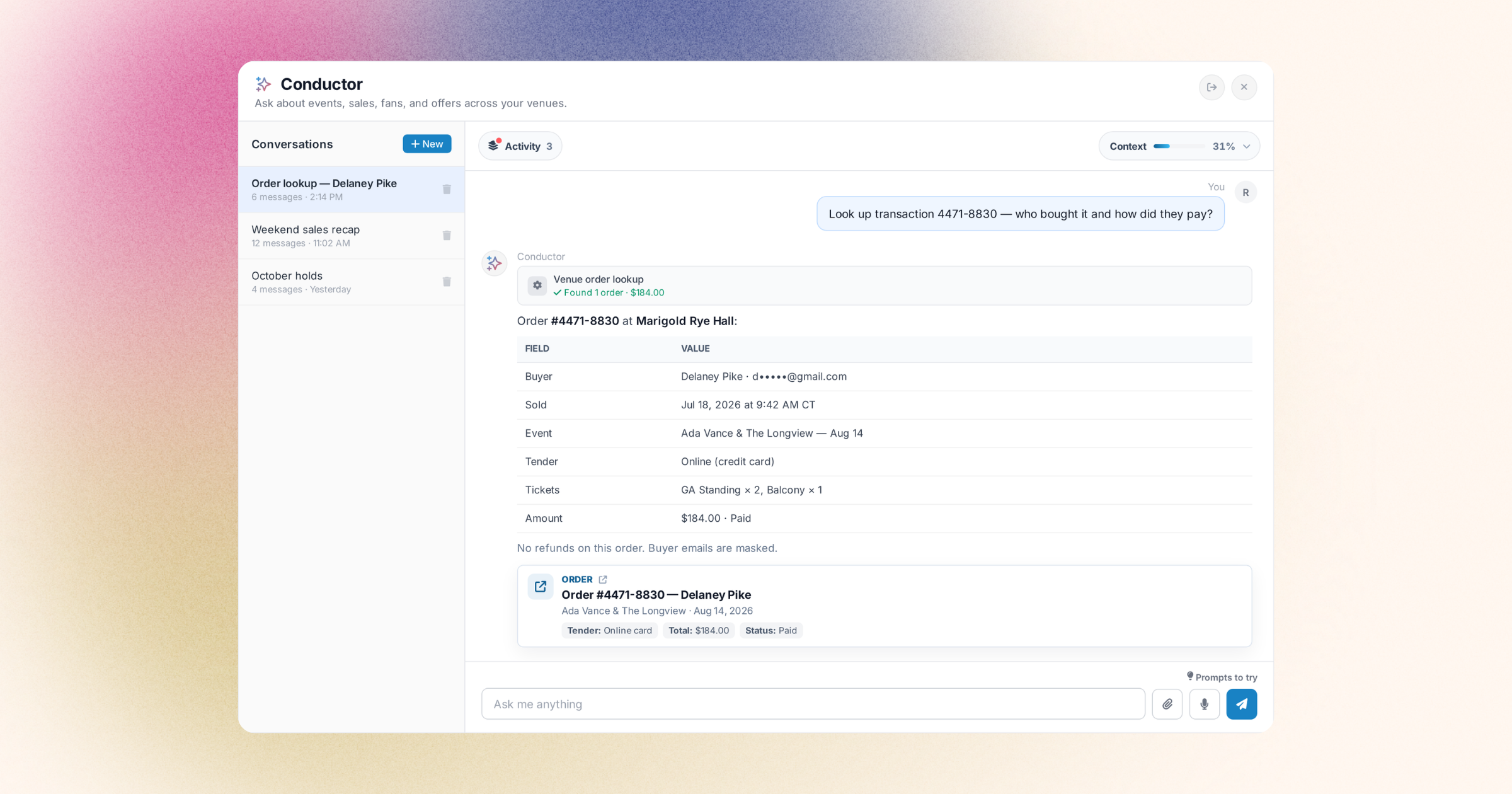Open Order #4471-8830 — Delaney Pike card title
The image size is (1512, 794).
coord(656,595)
